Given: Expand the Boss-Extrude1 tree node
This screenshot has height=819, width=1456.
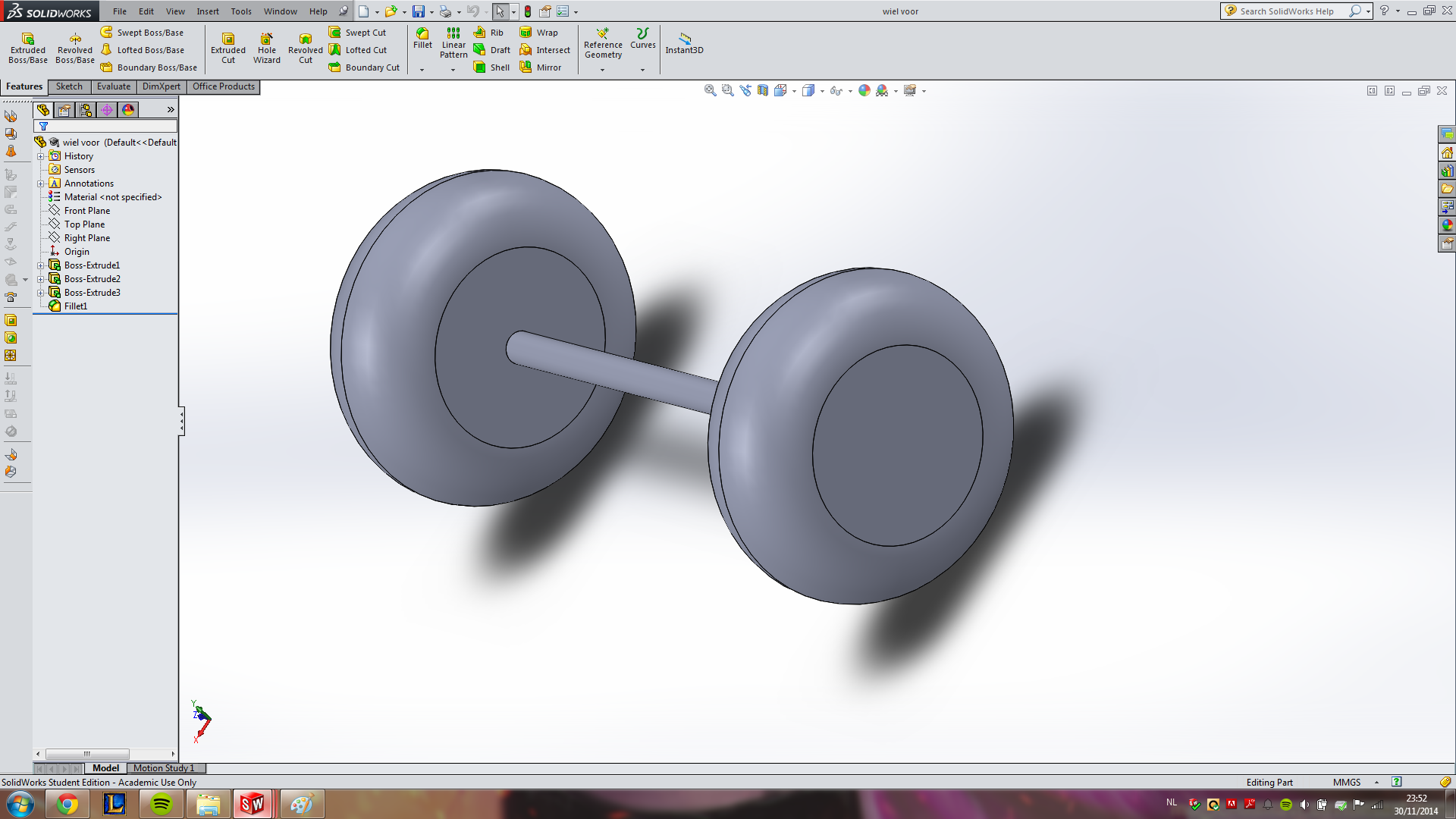Looking at the screenshot, I should pyautogui.click(x=41, y=265).
